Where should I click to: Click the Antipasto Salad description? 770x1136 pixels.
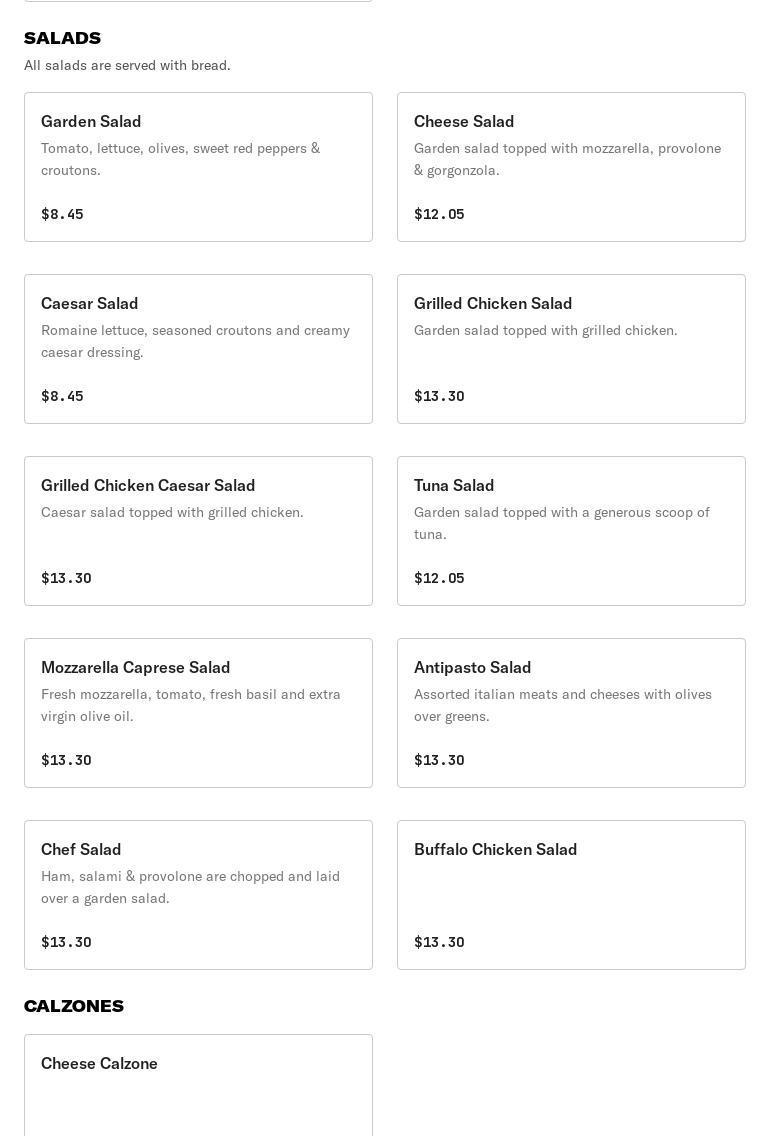pyautogui.click(x=562, y=705)
